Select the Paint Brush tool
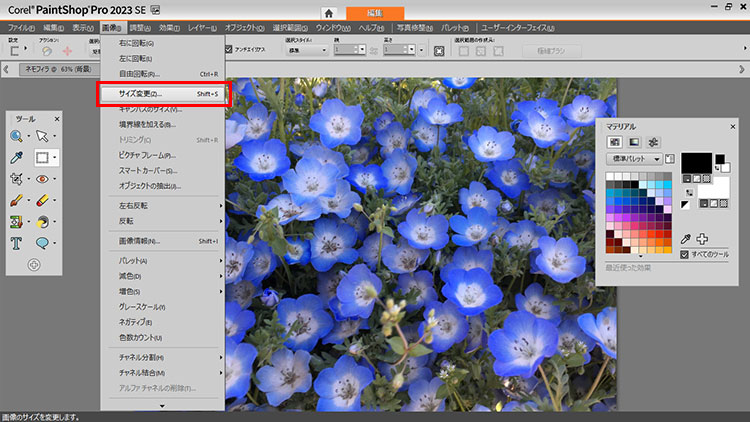 [17, 200]
